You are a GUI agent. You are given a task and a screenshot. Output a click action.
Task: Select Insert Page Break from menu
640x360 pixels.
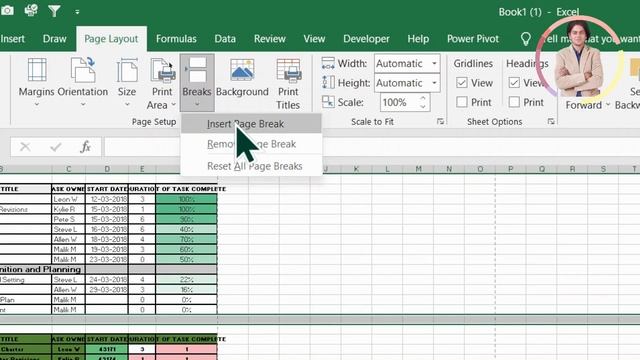tap(251, 124)
